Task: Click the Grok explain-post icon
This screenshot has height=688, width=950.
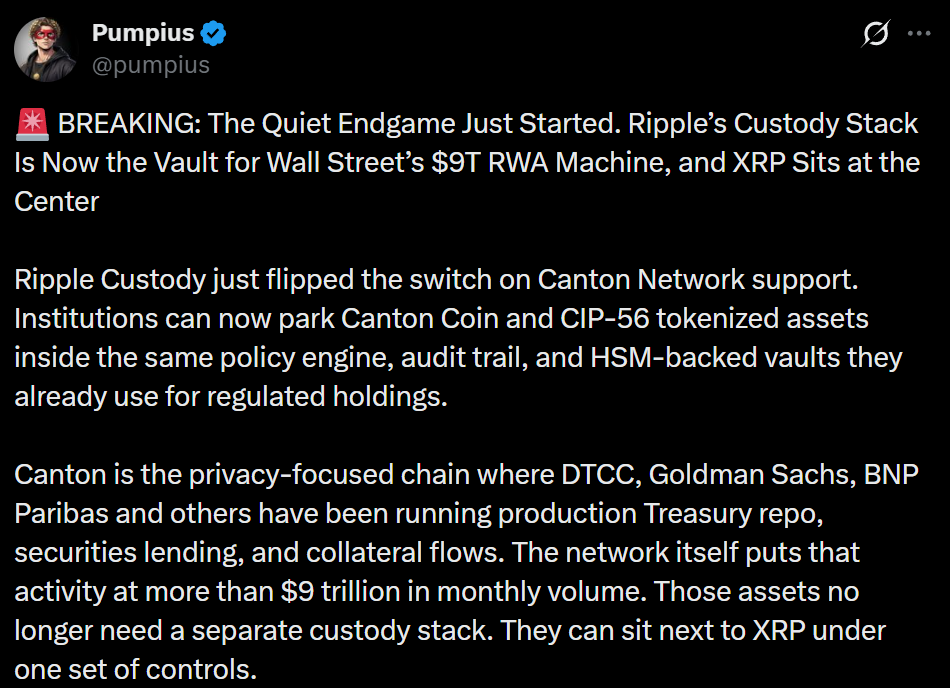Action: 875,33
